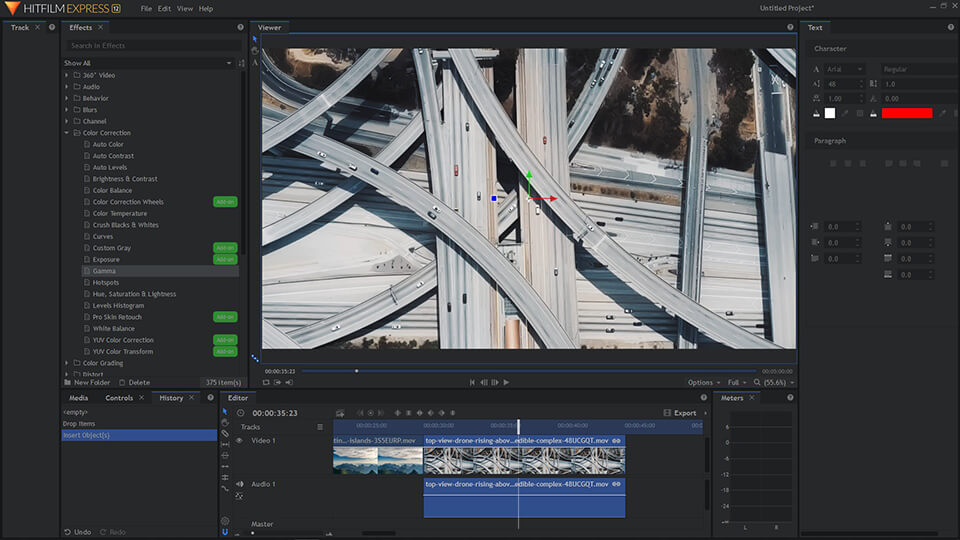This screenshot has width=960, height=540.
Task: Select the Text tool in the Viewer
Action: 254,63
